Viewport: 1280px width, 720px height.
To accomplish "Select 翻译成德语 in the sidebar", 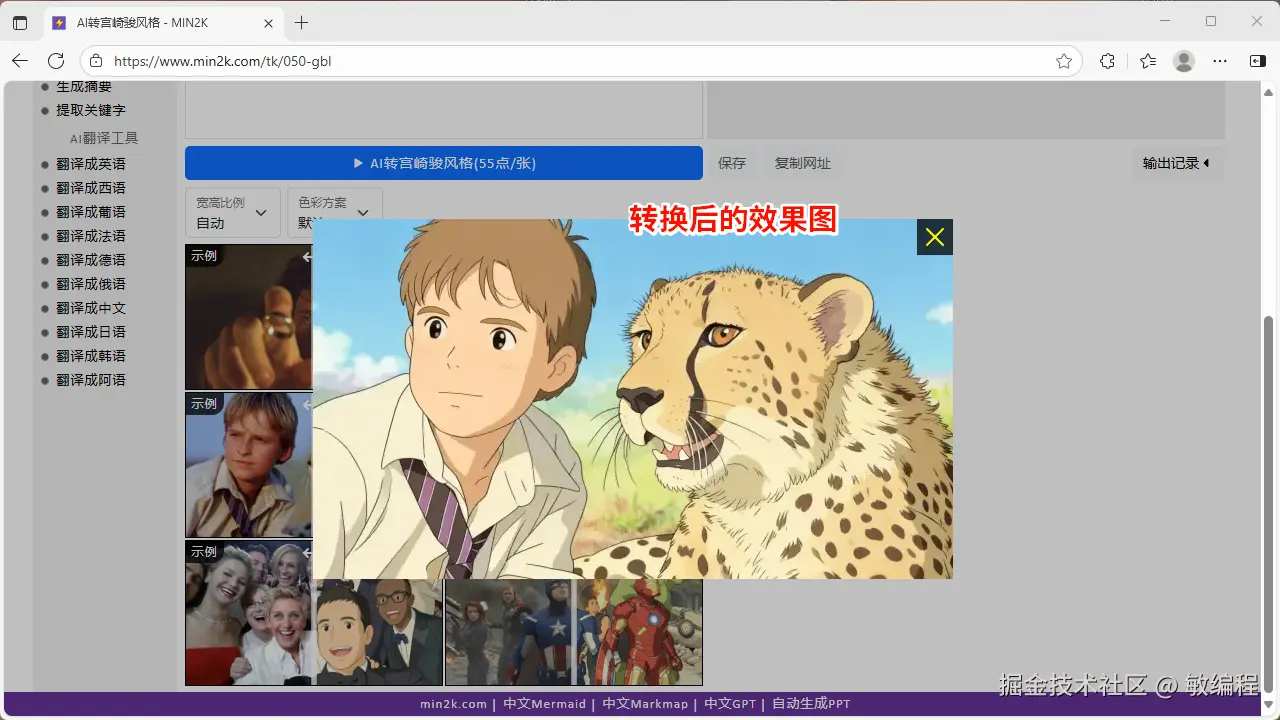I will (x=90, y=260).
